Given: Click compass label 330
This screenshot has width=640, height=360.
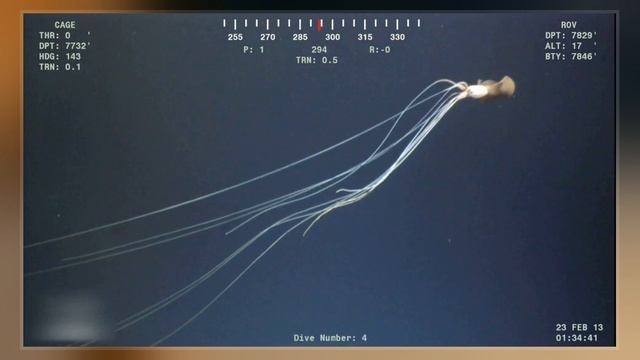Looking at the screenshot, I should pos(397,37).
